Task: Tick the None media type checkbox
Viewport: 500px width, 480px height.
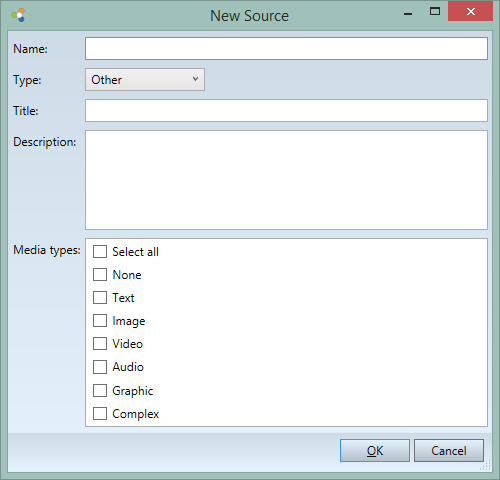Action: coord(100,275)
